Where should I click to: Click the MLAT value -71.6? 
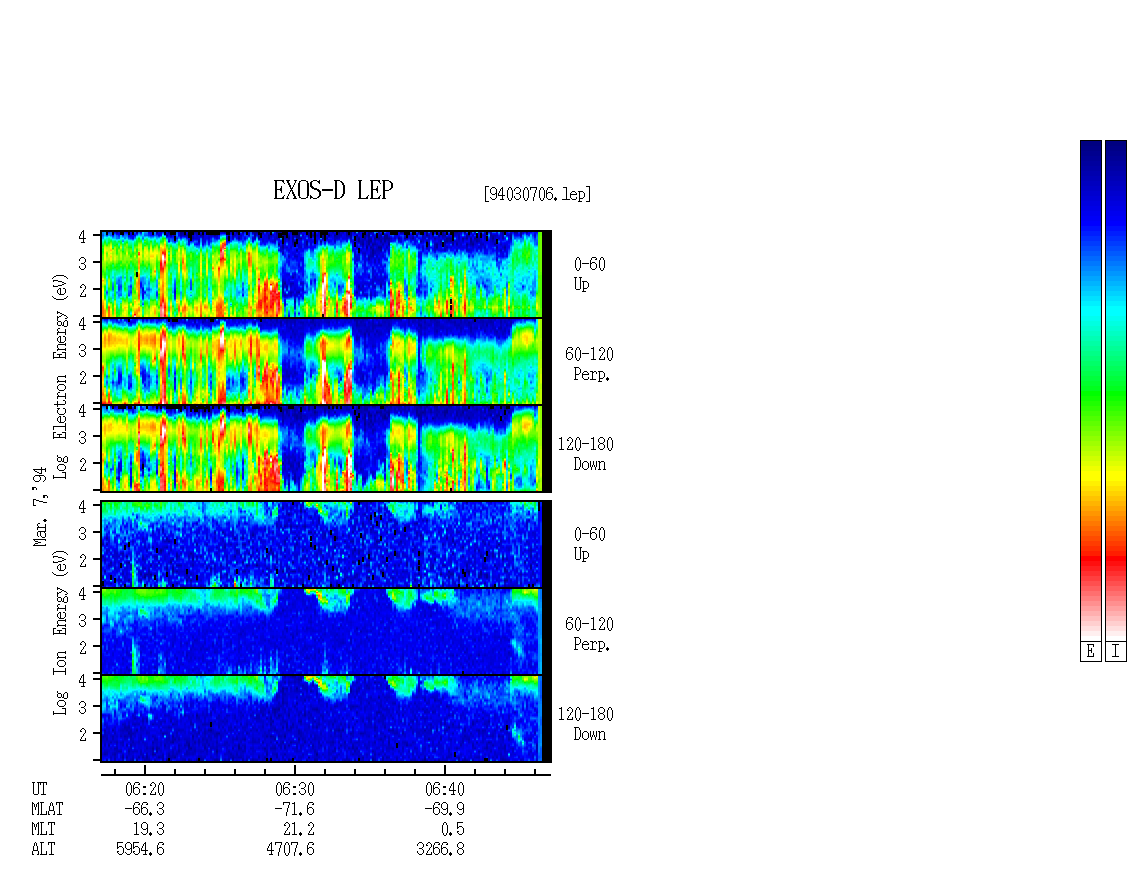294,809
